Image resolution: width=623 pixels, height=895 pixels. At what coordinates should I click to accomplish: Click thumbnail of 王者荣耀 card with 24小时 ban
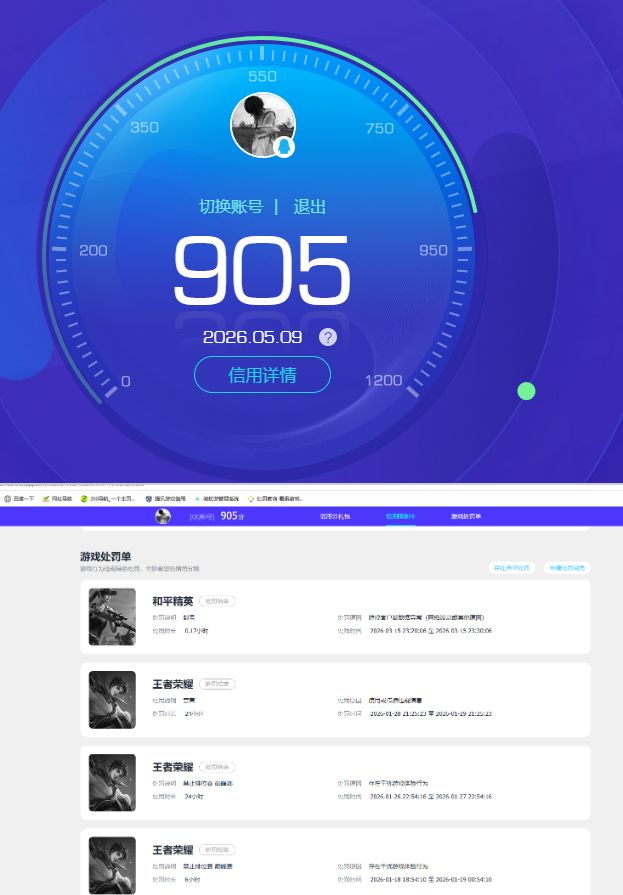[112, 783]
